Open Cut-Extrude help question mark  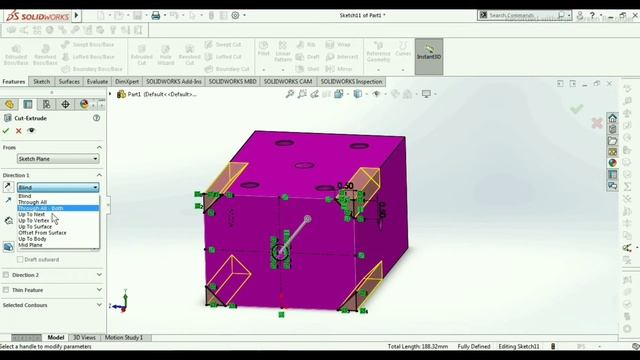96,118
